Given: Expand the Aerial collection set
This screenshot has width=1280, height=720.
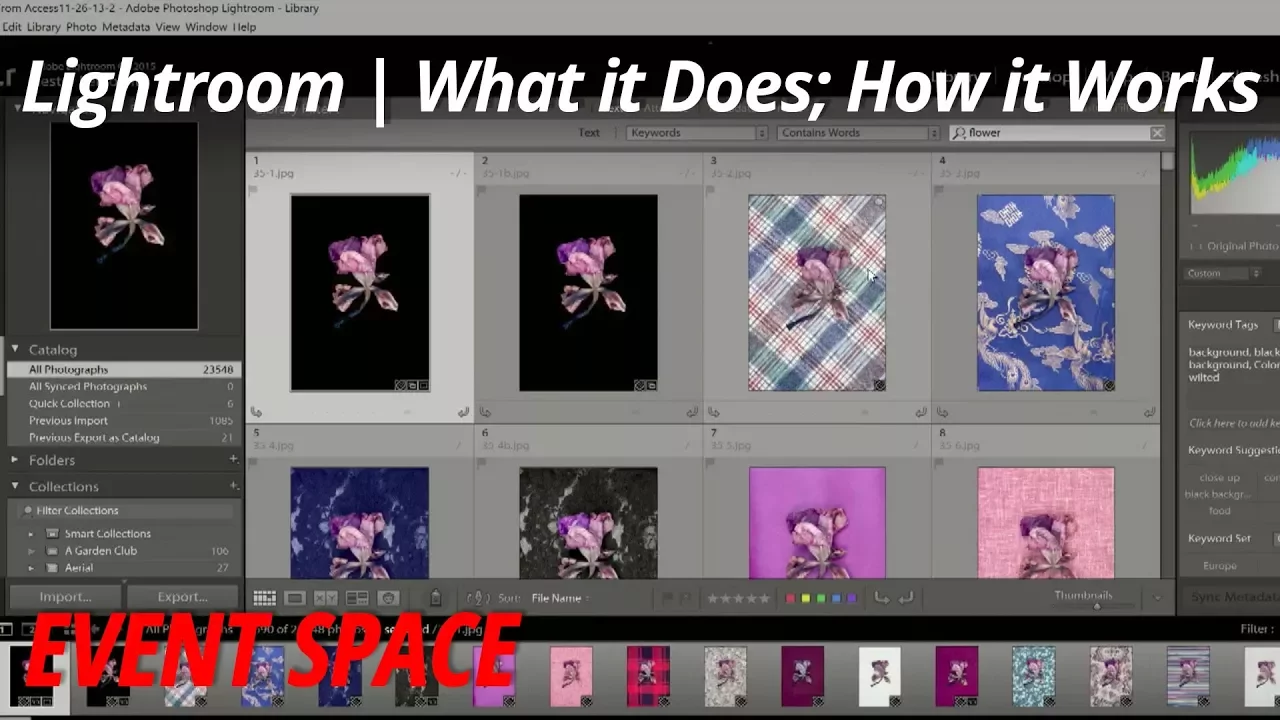Looking at the screenshot, I should click(x=31, y=568).
